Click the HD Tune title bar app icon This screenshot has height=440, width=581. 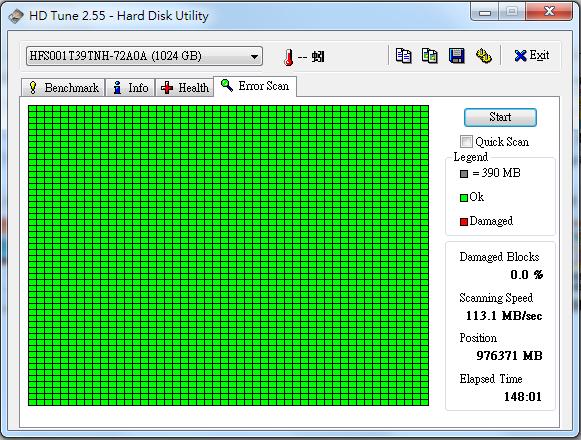click(16, 16)
